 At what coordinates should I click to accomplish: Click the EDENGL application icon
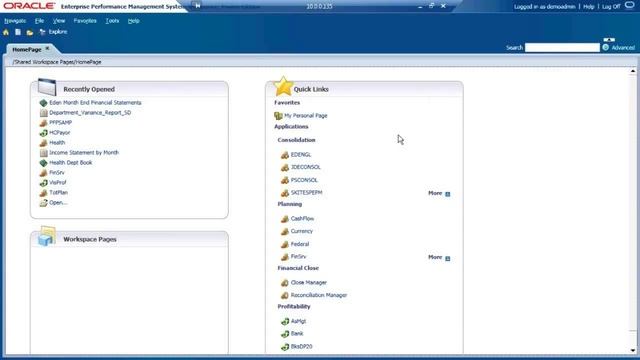[285, 155]
